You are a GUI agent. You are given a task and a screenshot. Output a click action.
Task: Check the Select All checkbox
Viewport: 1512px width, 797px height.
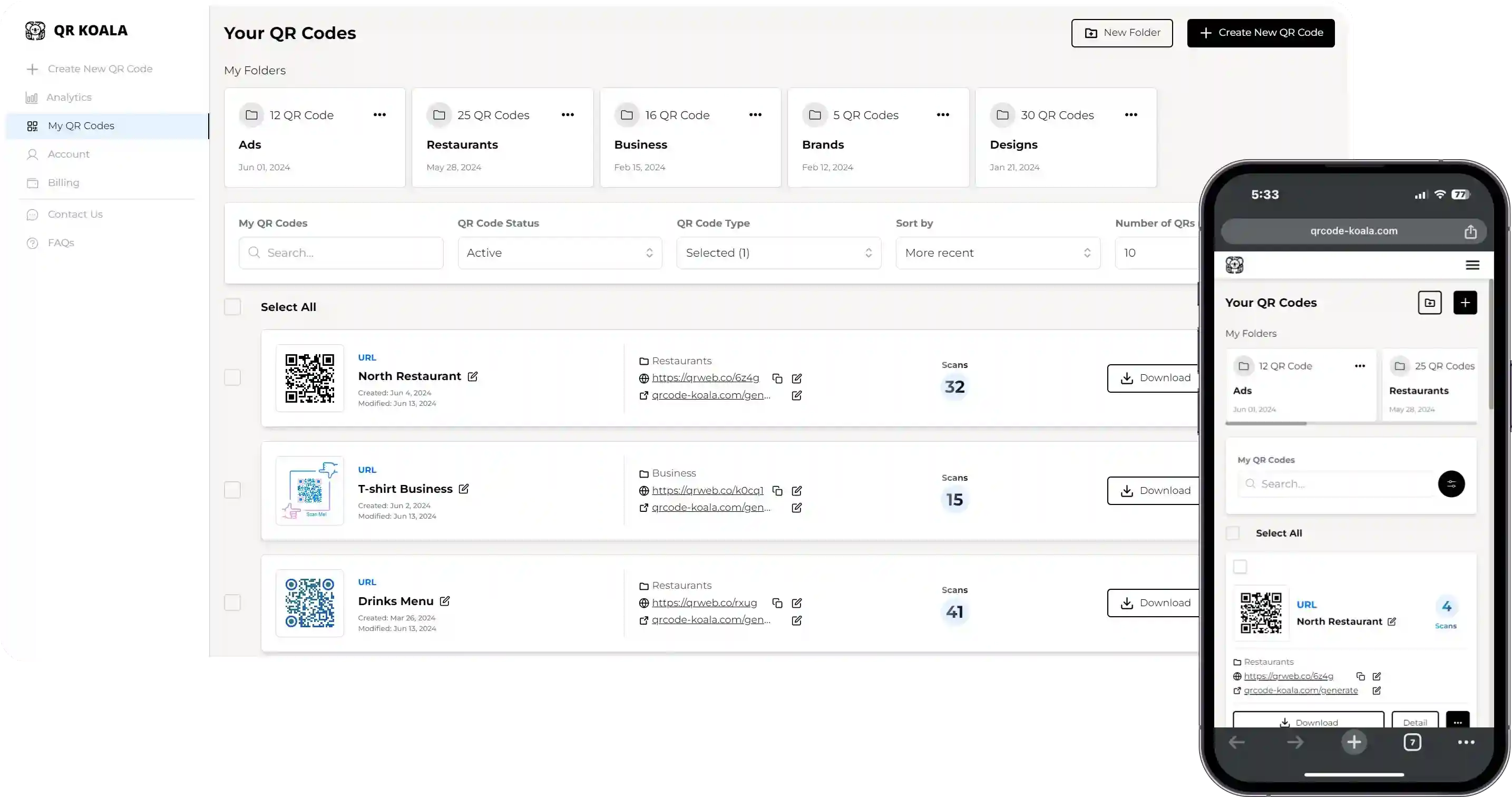pyautogui.click(x=232, y=307)
